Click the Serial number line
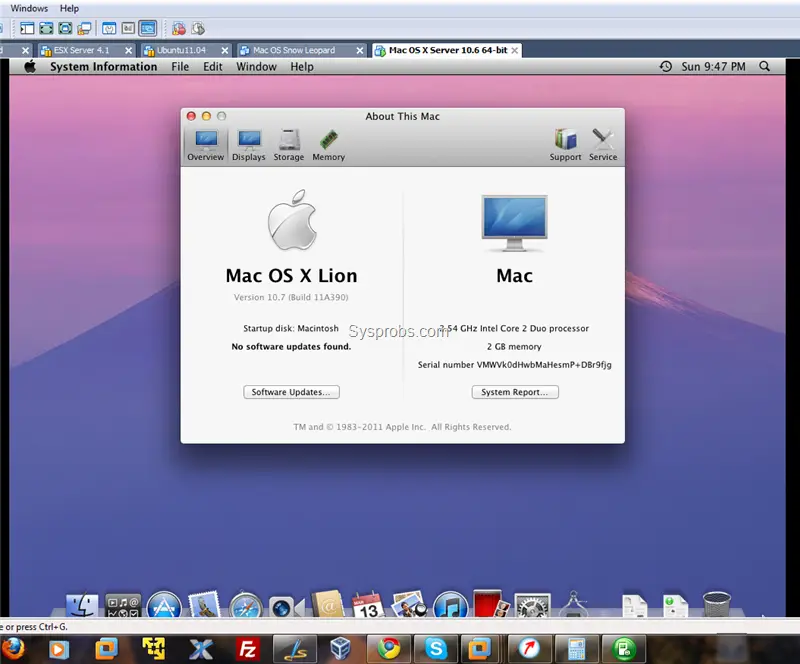800x664 pixels. [x=514, y=364]
